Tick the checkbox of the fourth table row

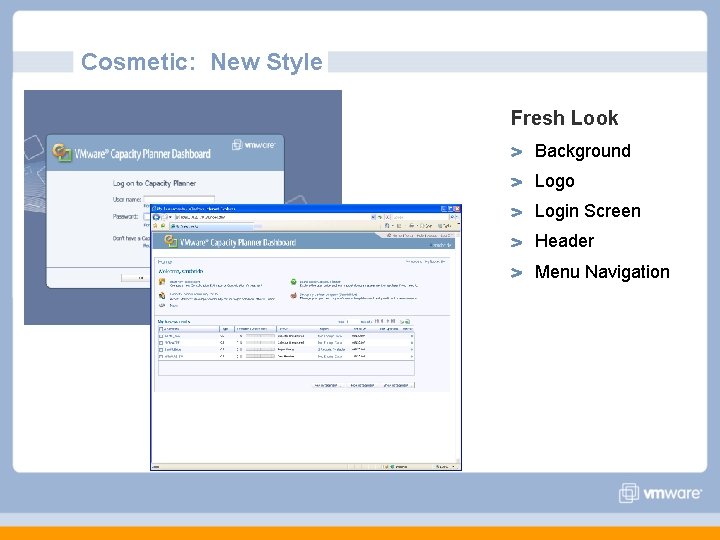click(161, 356)
